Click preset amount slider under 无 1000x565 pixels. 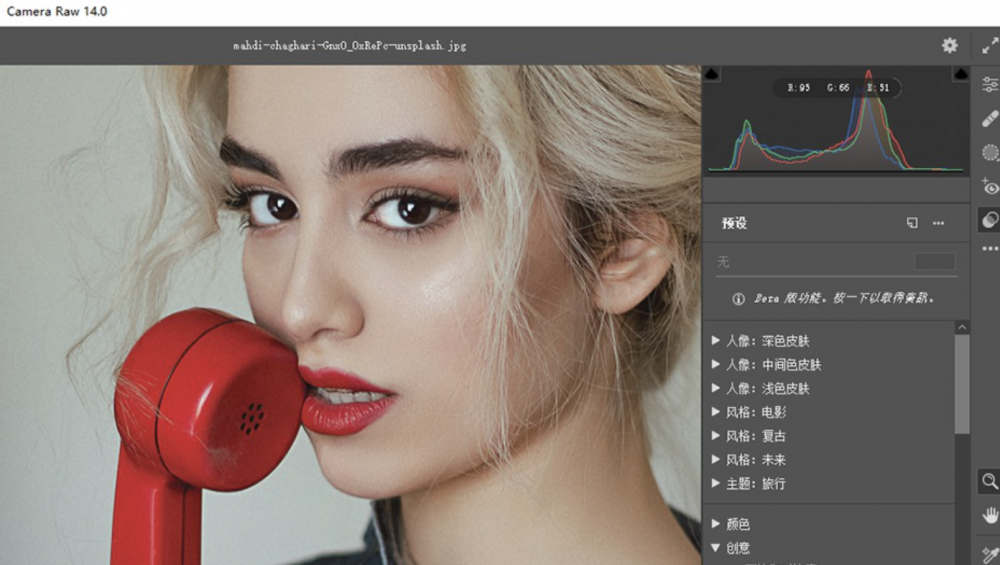point(837,276)
